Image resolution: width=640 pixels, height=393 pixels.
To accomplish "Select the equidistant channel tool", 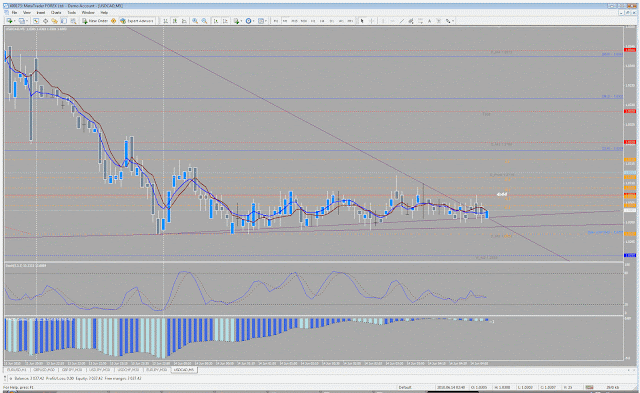I will 411,21.
